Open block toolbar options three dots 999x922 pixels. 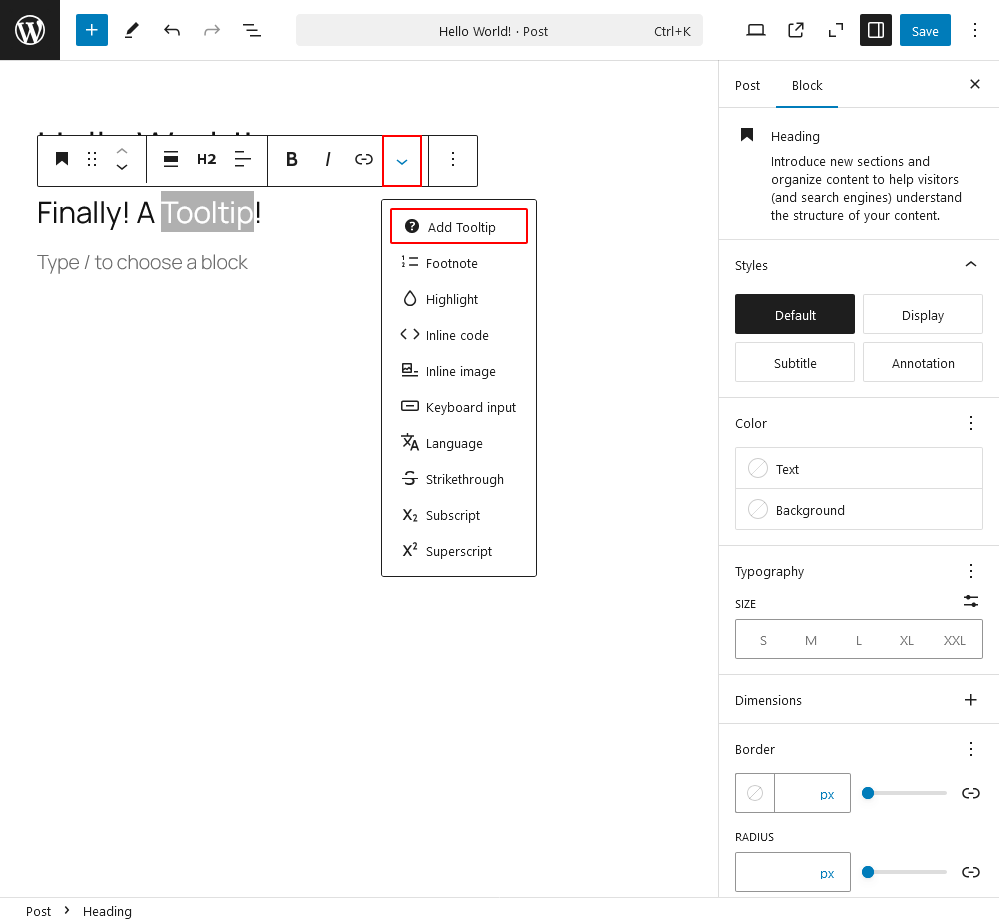pos(453,159)
